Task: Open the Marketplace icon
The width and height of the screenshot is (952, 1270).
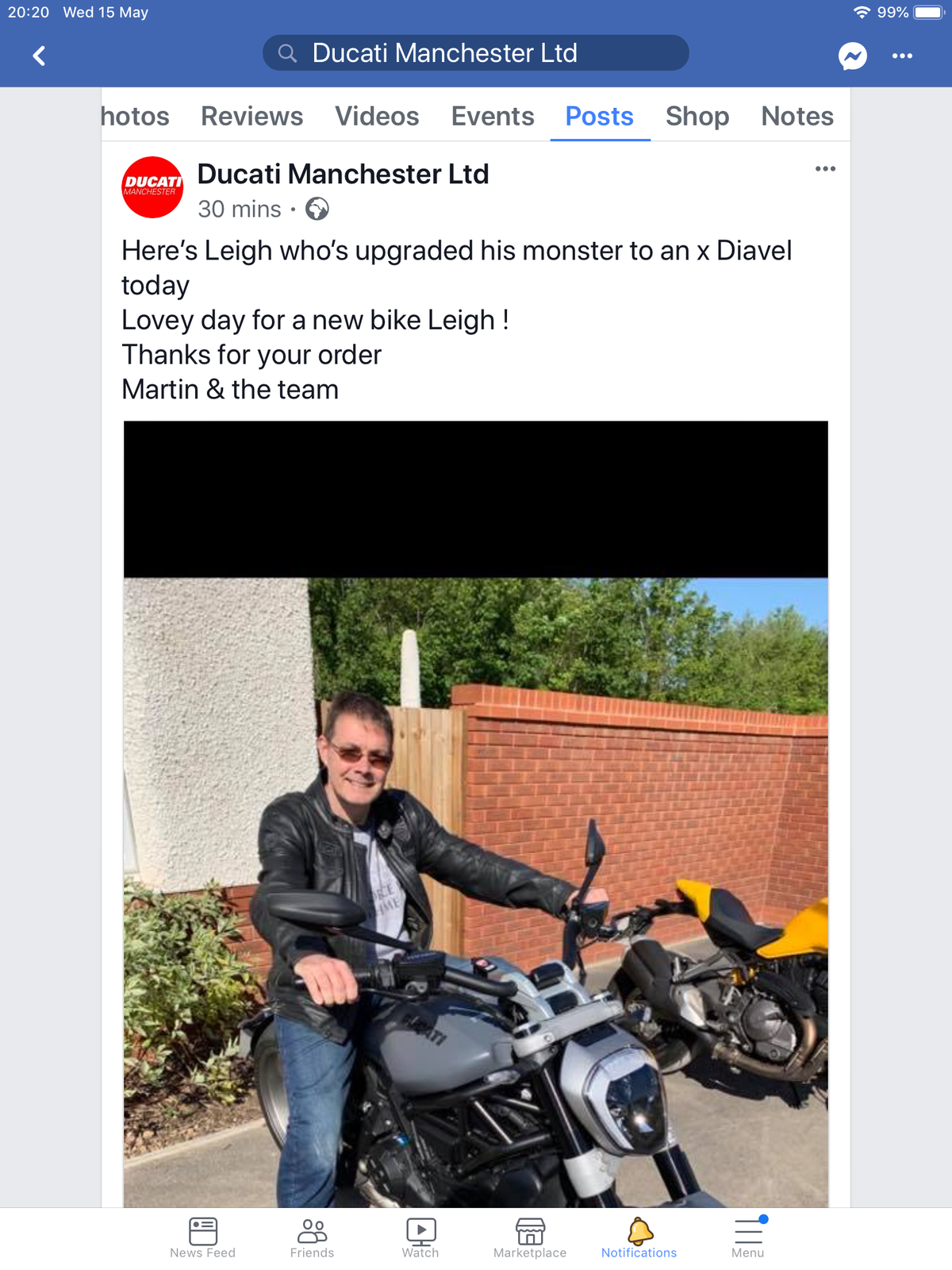Action: [530, 1231]
